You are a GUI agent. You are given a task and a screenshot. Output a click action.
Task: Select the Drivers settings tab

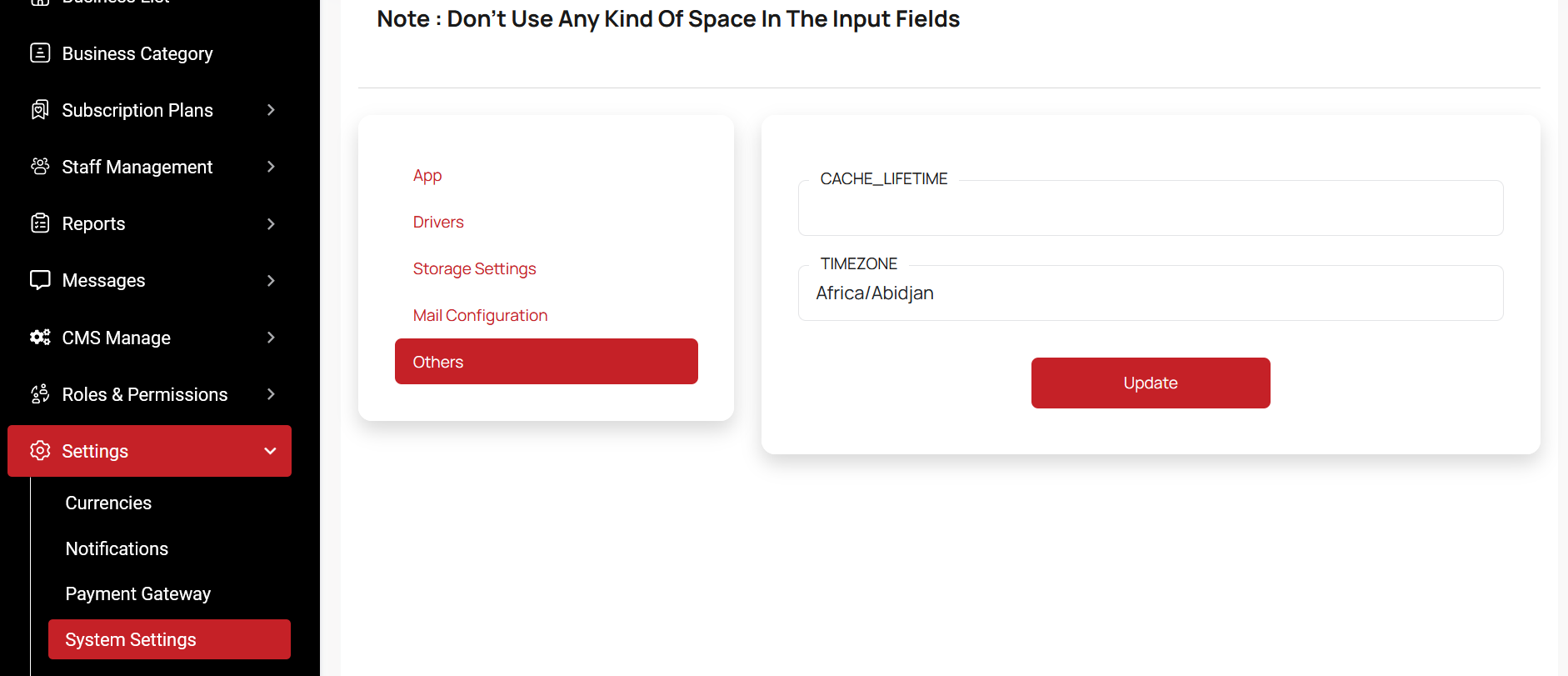tap(438, 222)
